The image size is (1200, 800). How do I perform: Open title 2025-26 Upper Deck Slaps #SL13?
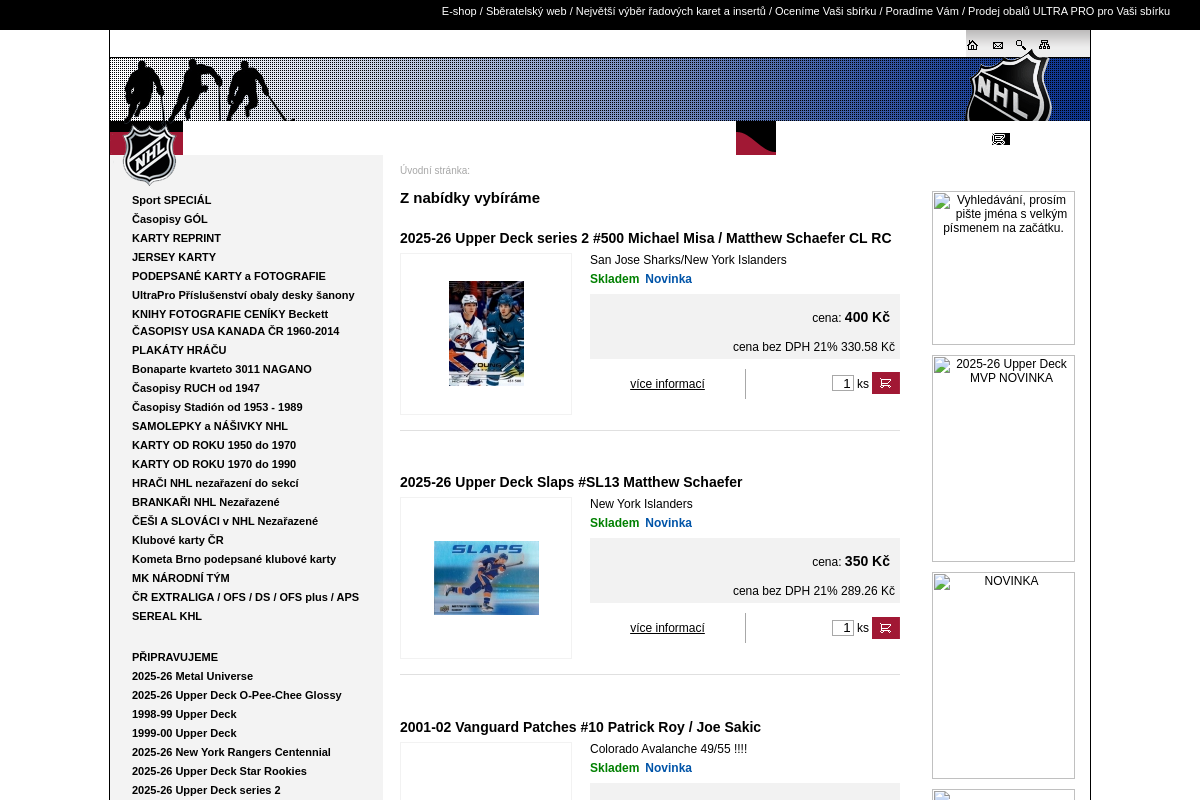tap(571, 482)
